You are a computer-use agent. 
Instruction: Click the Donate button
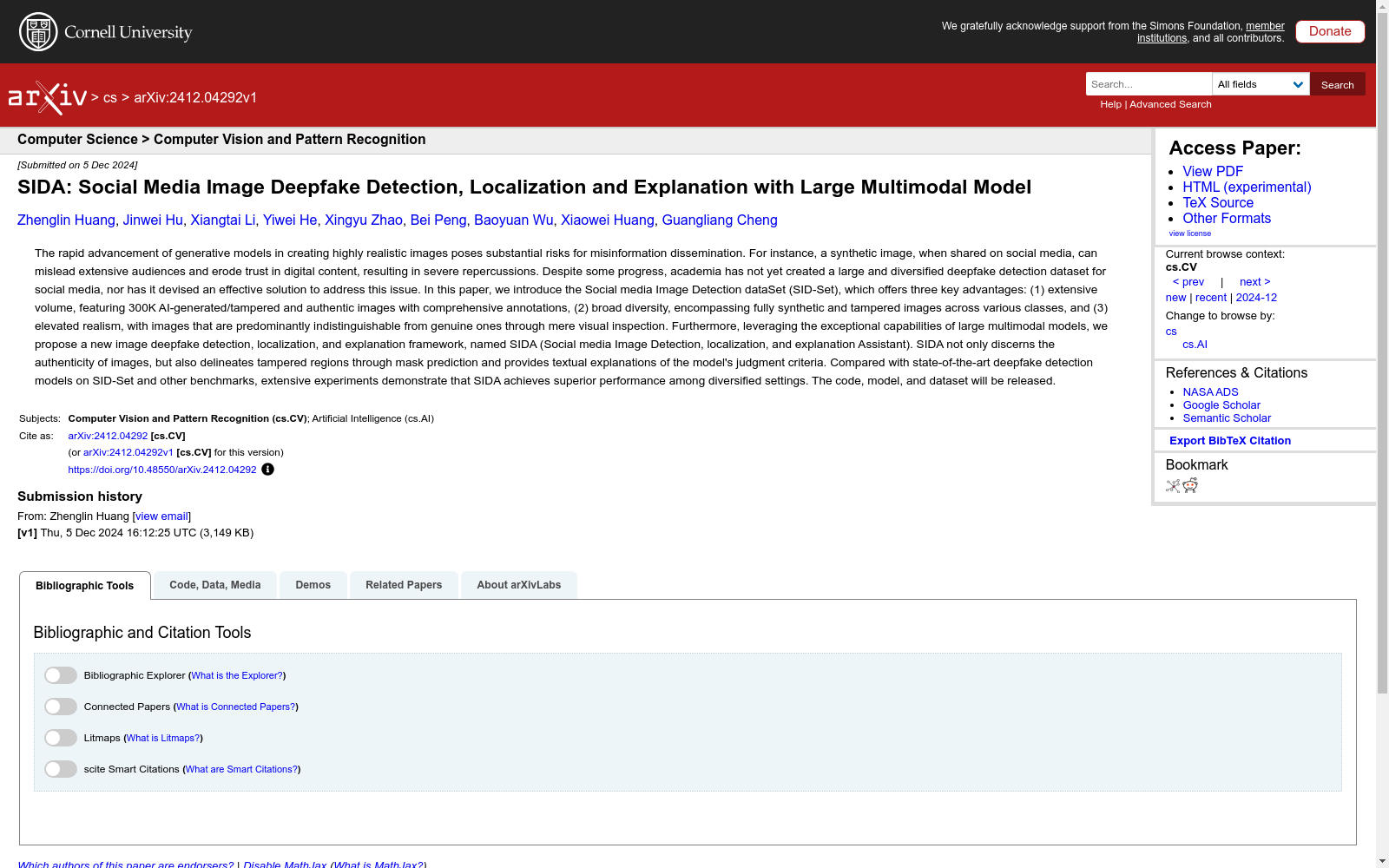point(1330,31)
